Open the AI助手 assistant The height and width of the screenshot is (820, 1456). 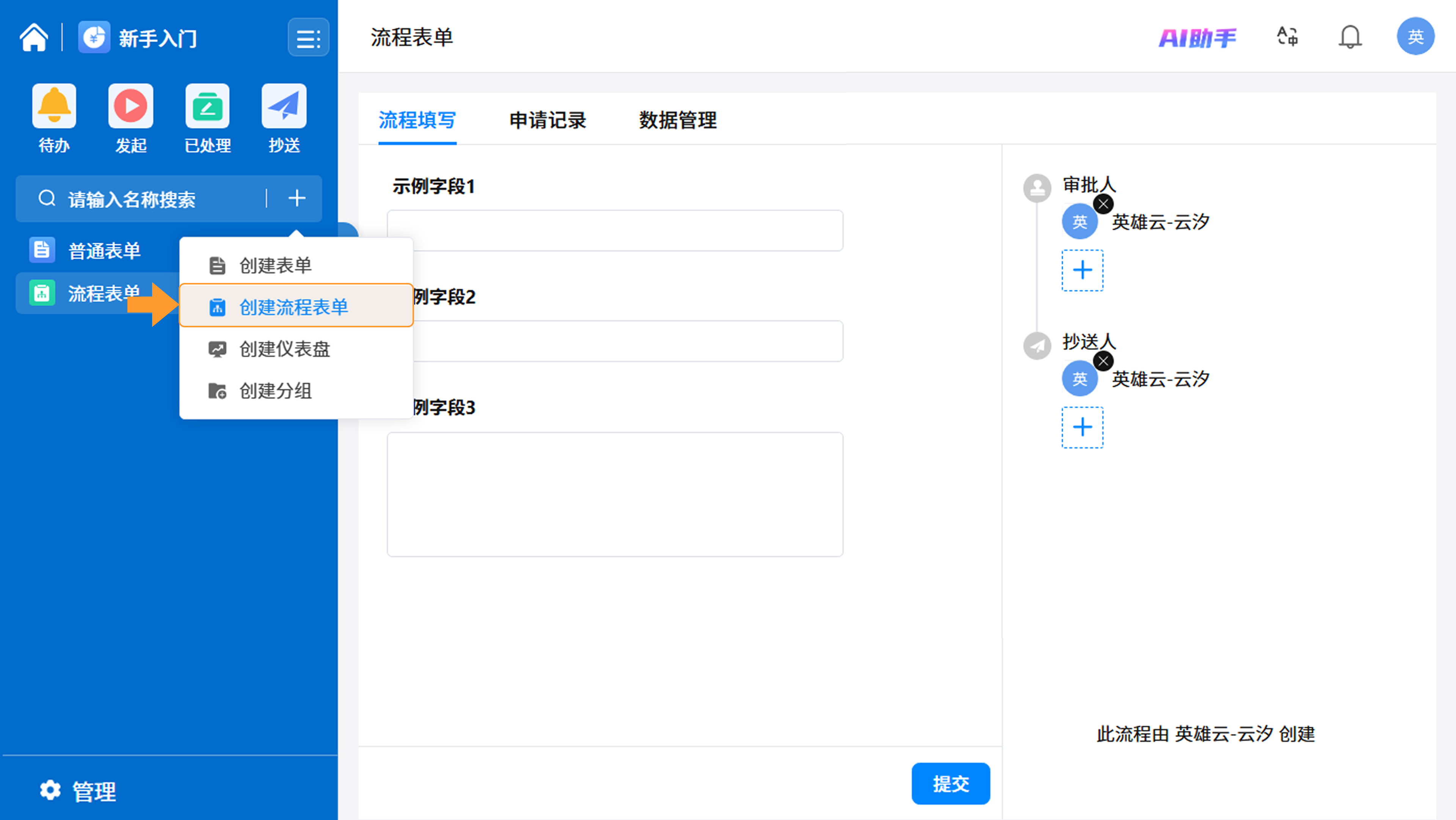tap(1197, 38)
